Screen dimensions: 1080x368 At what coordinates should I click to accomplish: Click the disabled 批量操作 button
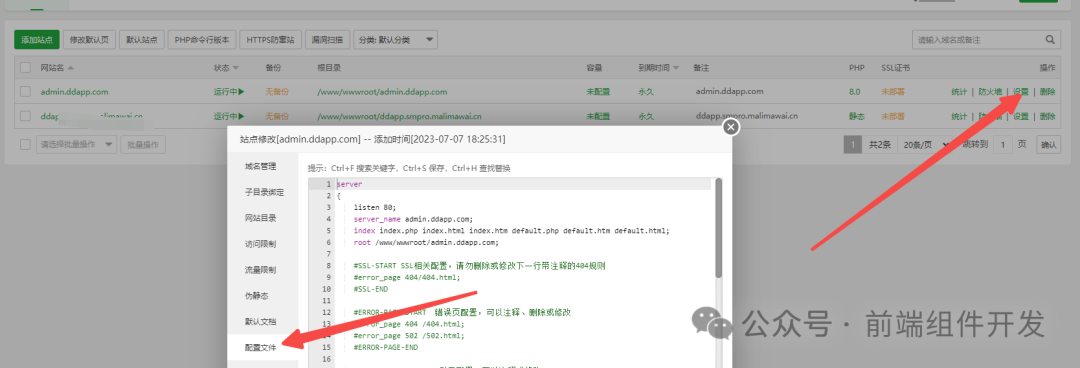click(x=143, y=145)
